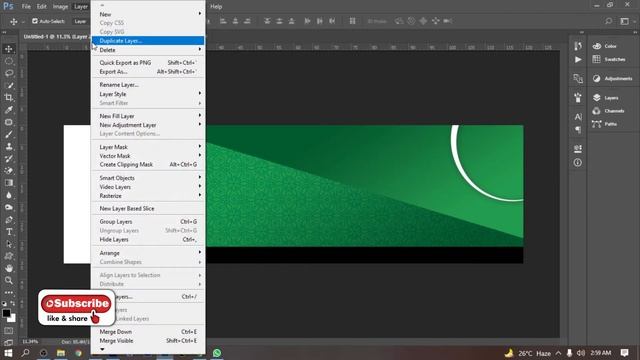Choose Create Clipping Mask
The width and height of the screenshot is (640, 360).
[148, 164]
